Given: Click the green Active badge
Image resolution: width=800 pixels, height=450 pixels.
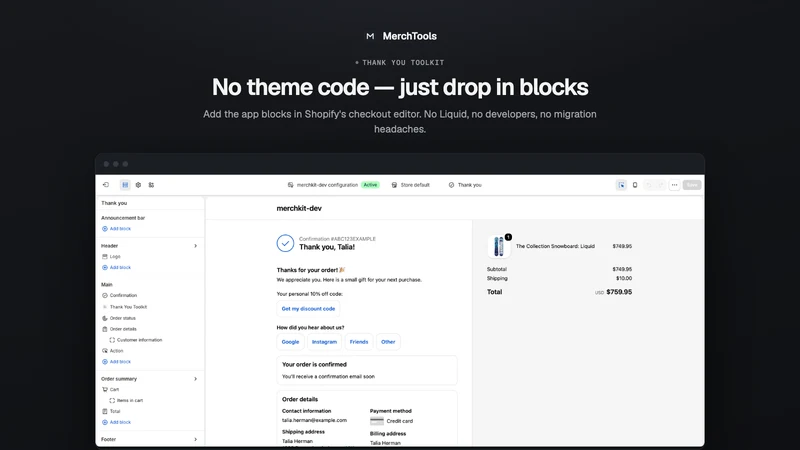Looking at the screenshot, I should (370, 185).
